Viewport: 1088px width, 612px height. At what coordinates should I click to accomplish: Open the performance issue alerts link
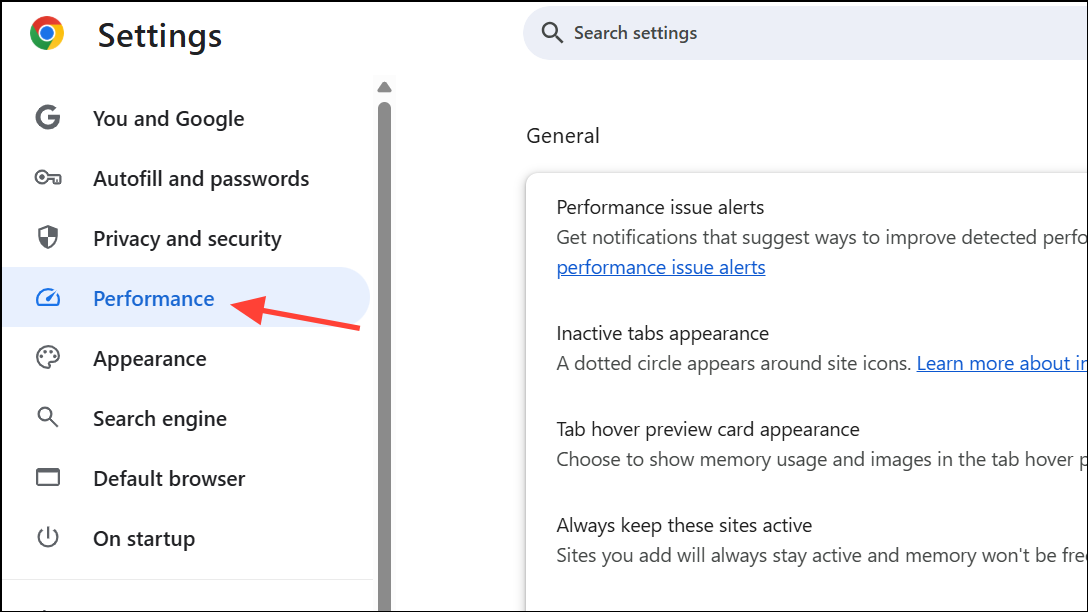tap(661, 268)
